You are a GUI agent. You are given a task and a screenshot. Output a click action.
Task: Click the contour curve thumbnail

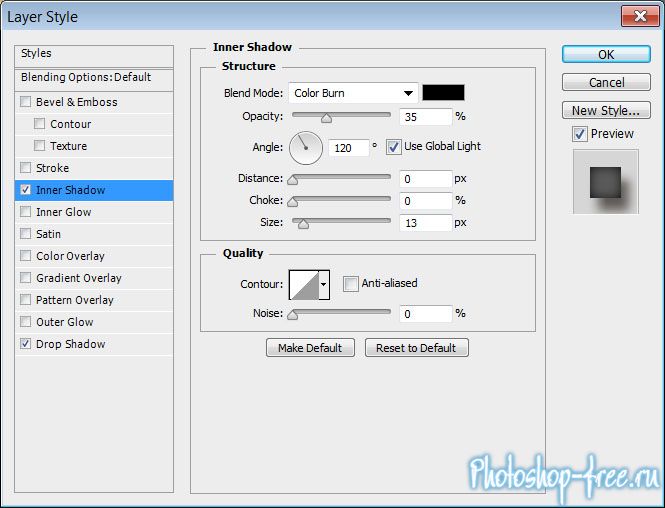click(303, 285)
